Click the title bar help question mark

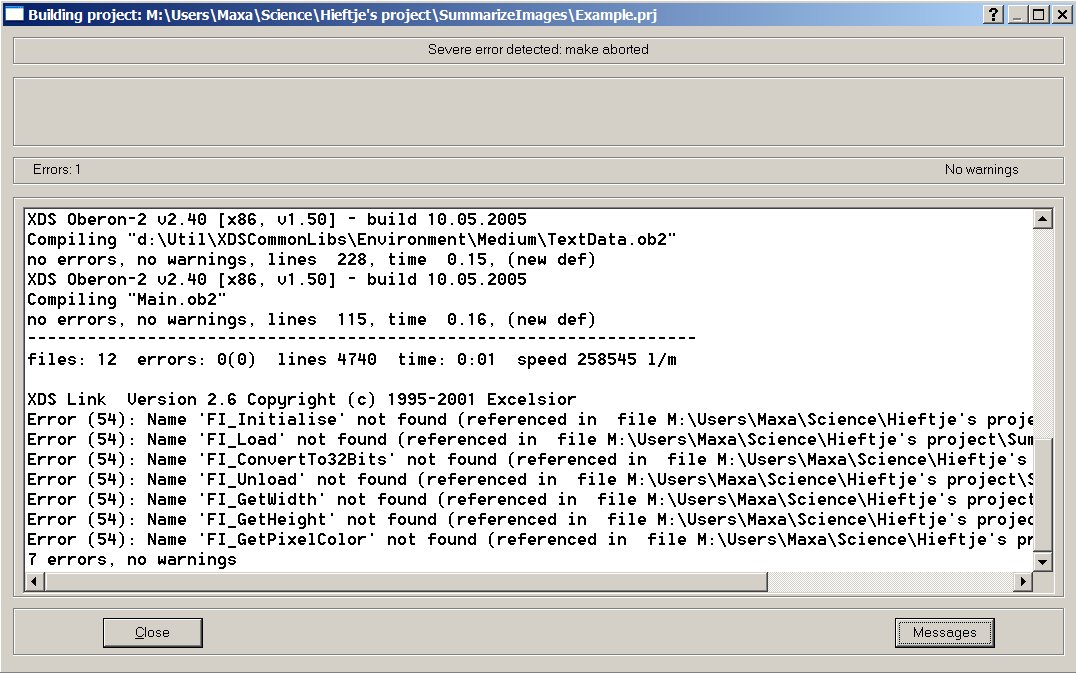pos(994,14)
